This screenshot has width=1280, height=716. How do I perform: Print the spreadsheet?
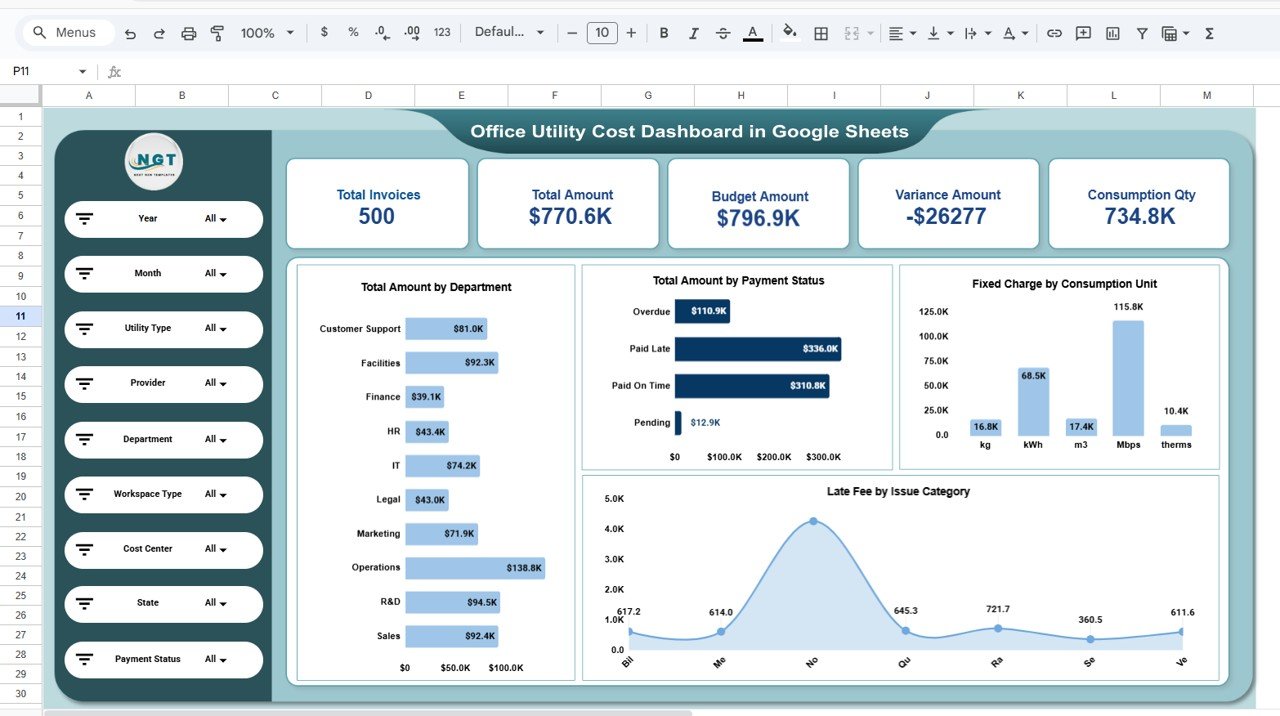pyautogui.click(x=188, y=32)
